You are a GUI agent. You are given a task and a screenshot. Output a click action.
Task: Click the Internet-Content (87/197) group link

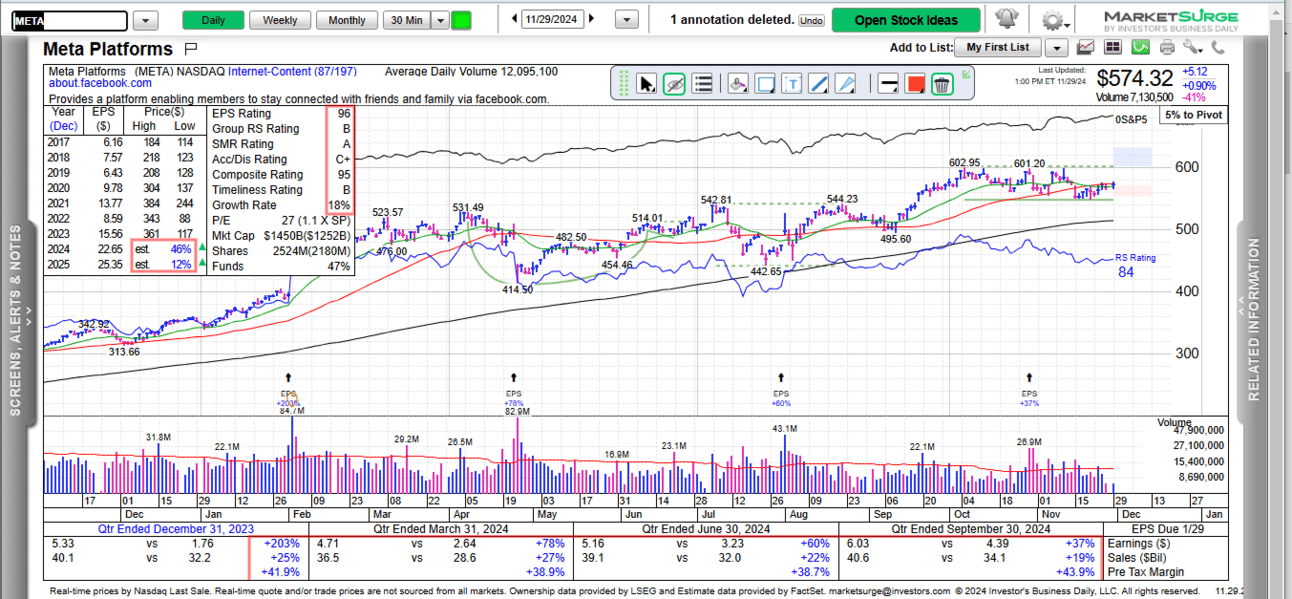click(x=292, y=72)
